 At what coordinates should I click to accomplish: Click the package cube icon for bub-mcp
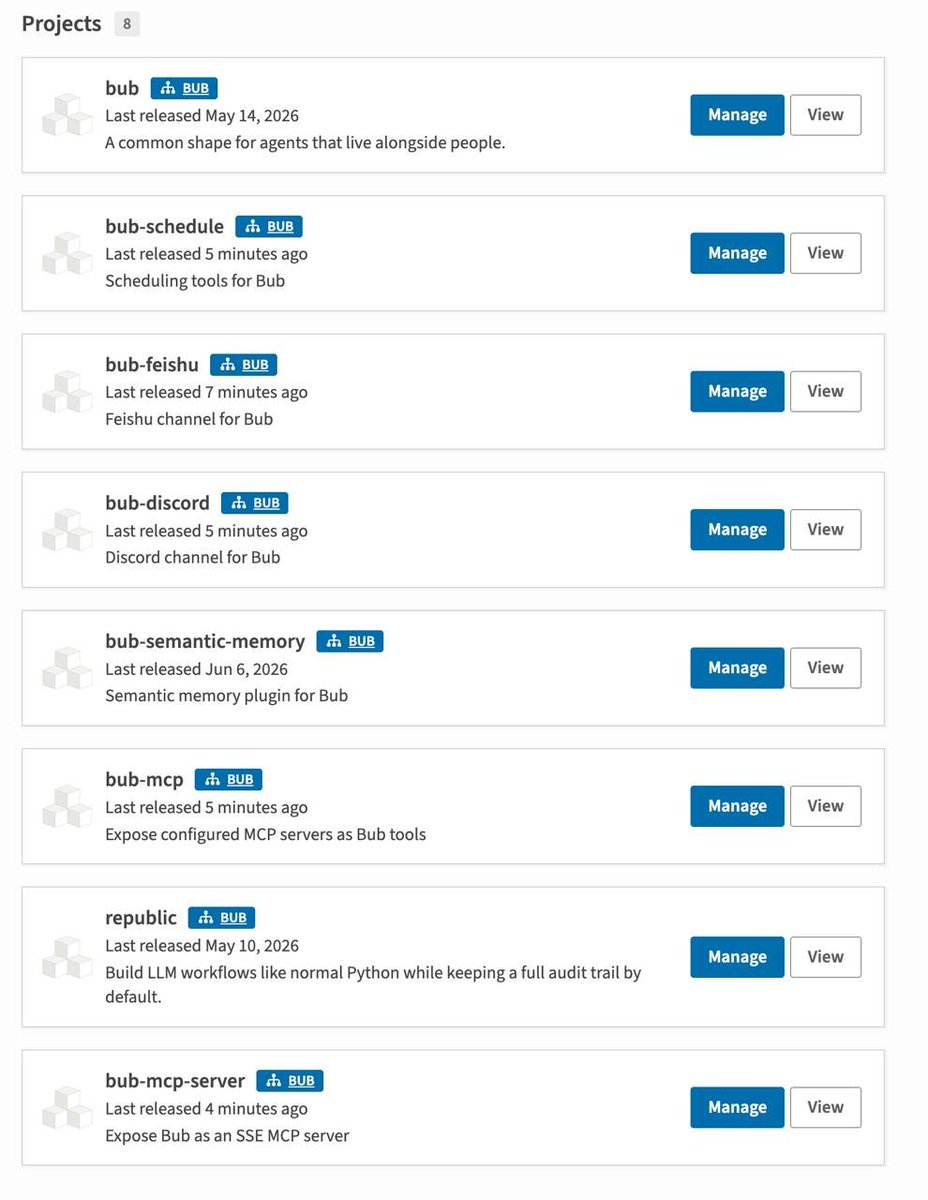coord(67,806)
